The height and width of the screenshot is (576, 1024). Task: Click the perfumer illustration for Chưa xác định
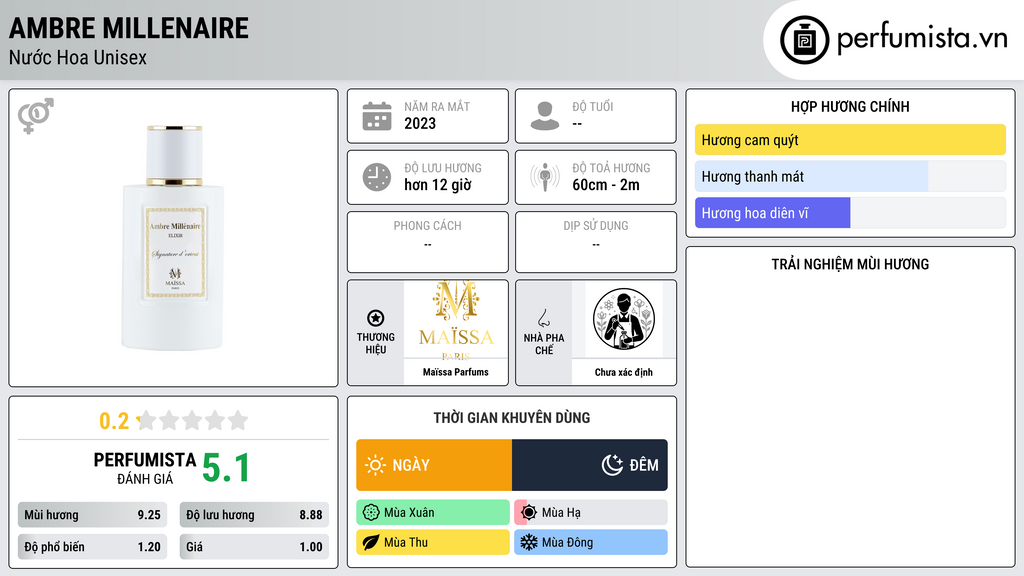[623, 319]
